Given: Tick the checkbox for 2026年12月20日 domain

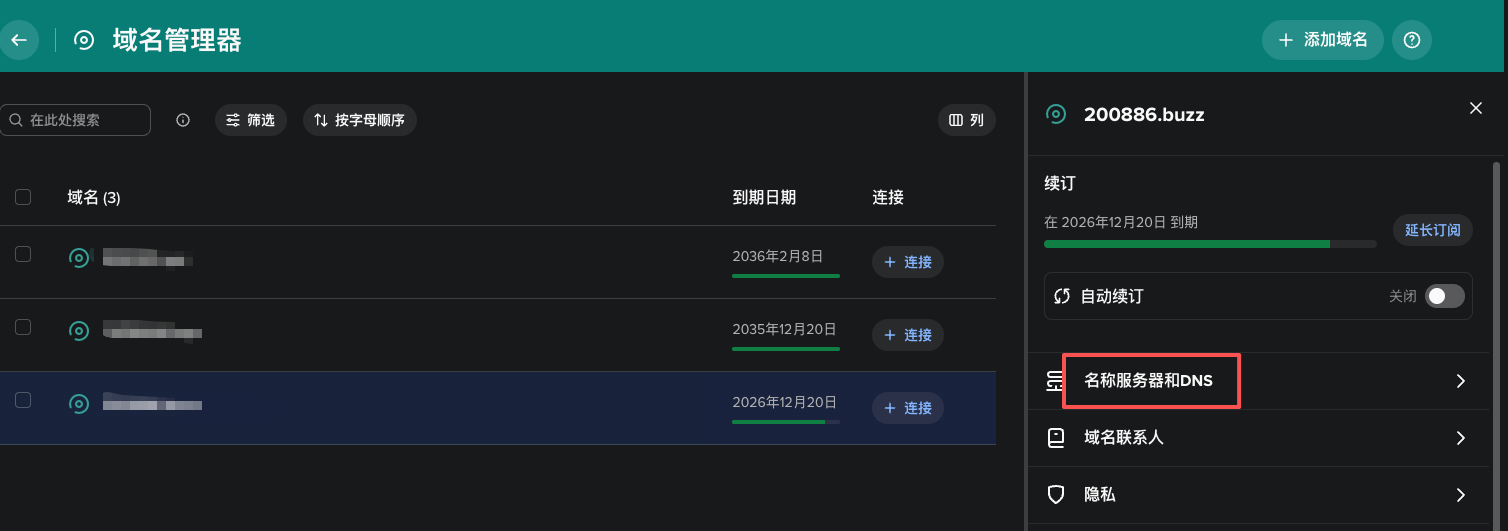Looking at the screenshot, I should coord(23,400).
